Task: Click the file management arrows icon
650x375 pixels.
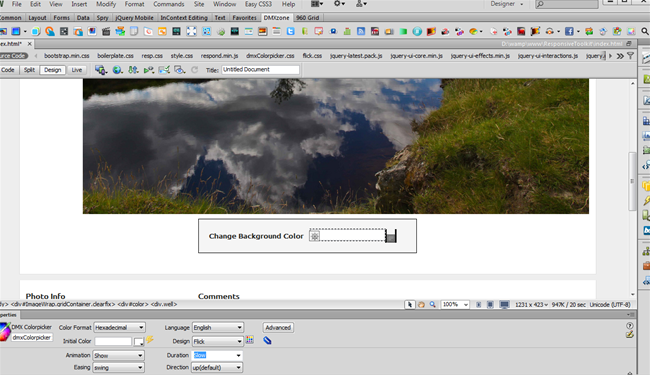Action: (133, 70)
